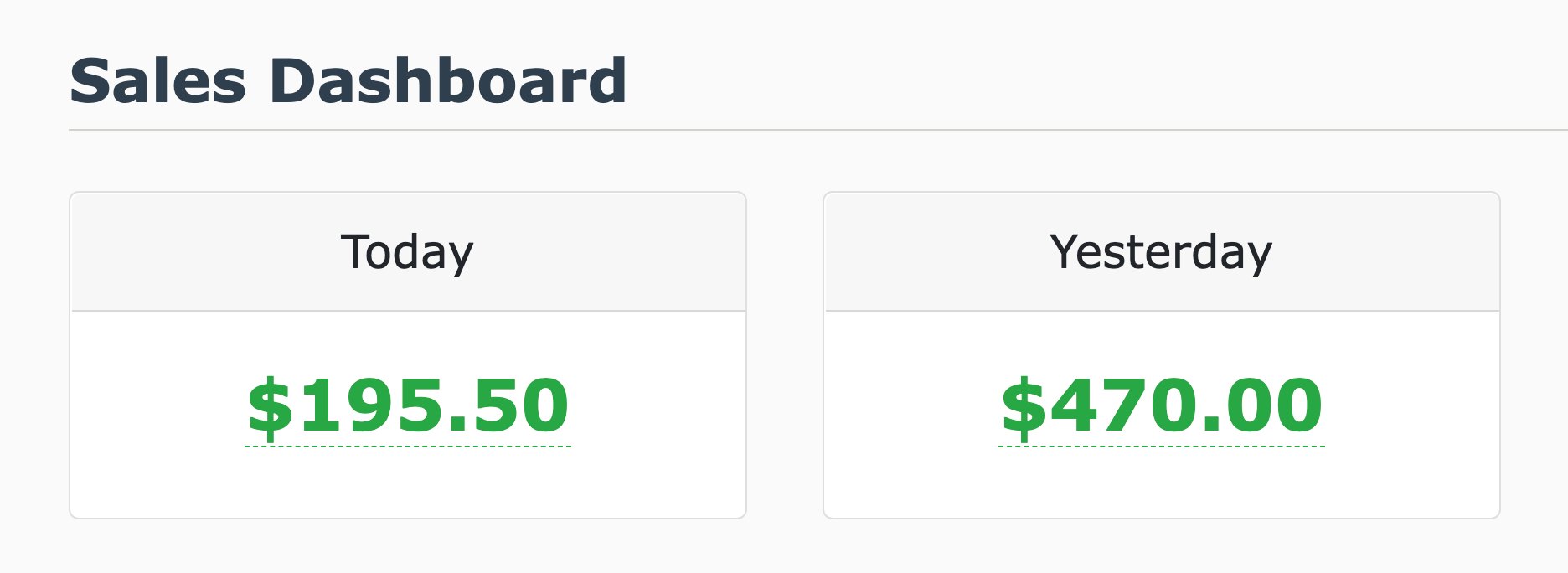Click the Sales Dashboard heading
This screenshot has height=573, width=1568.
348,81
